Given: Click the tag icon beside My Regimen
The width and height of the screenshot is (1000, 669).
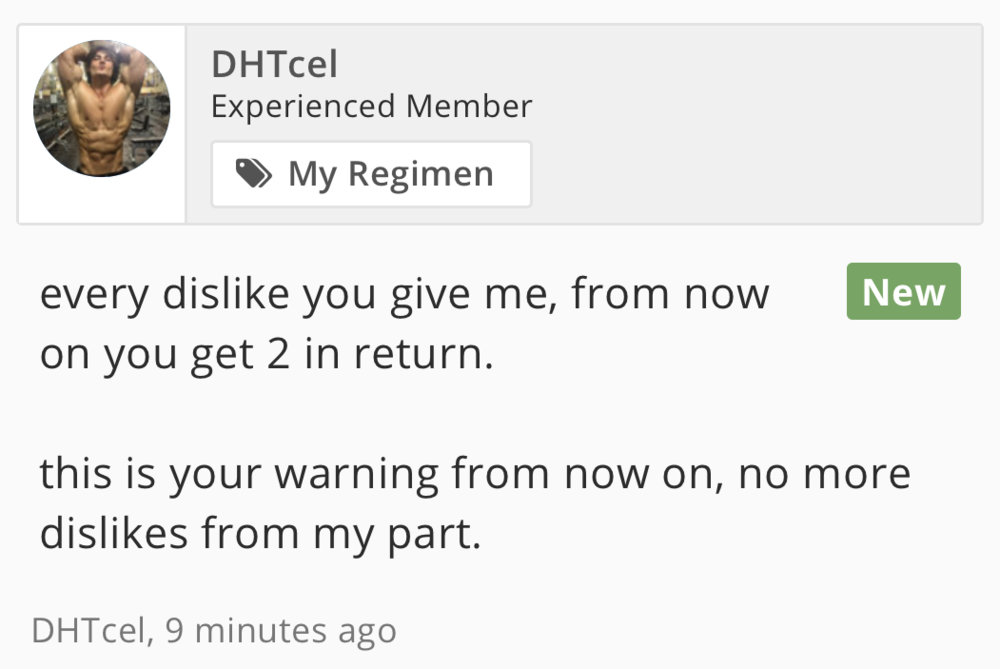Looking at the screenshot, I should point(254,174).
